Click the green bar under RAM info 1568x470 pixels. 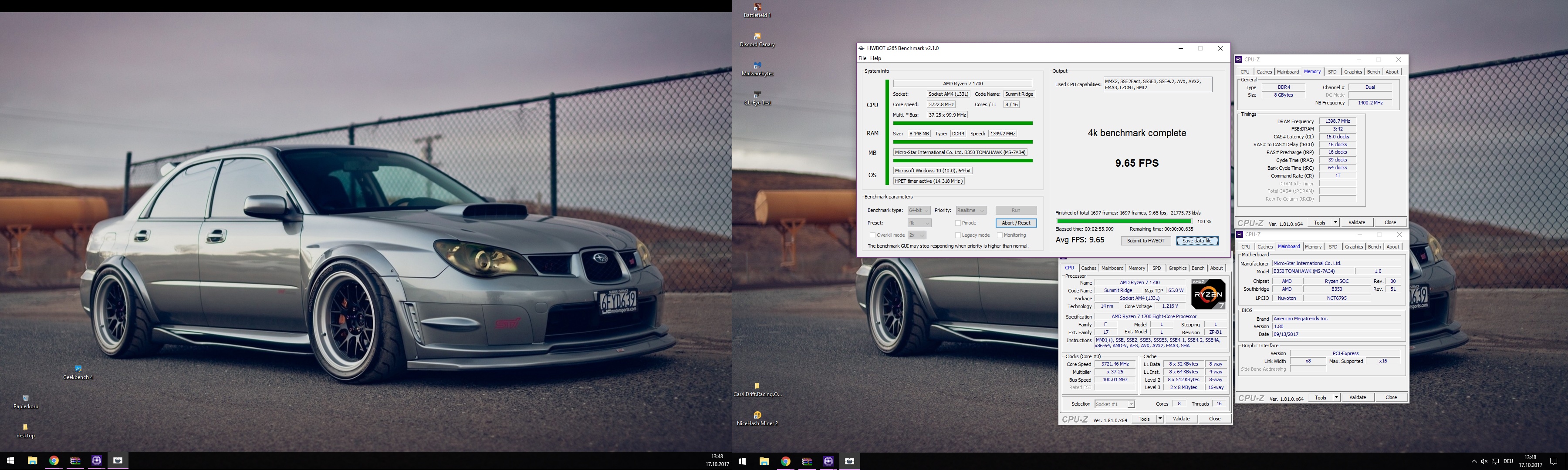point(962,142)
